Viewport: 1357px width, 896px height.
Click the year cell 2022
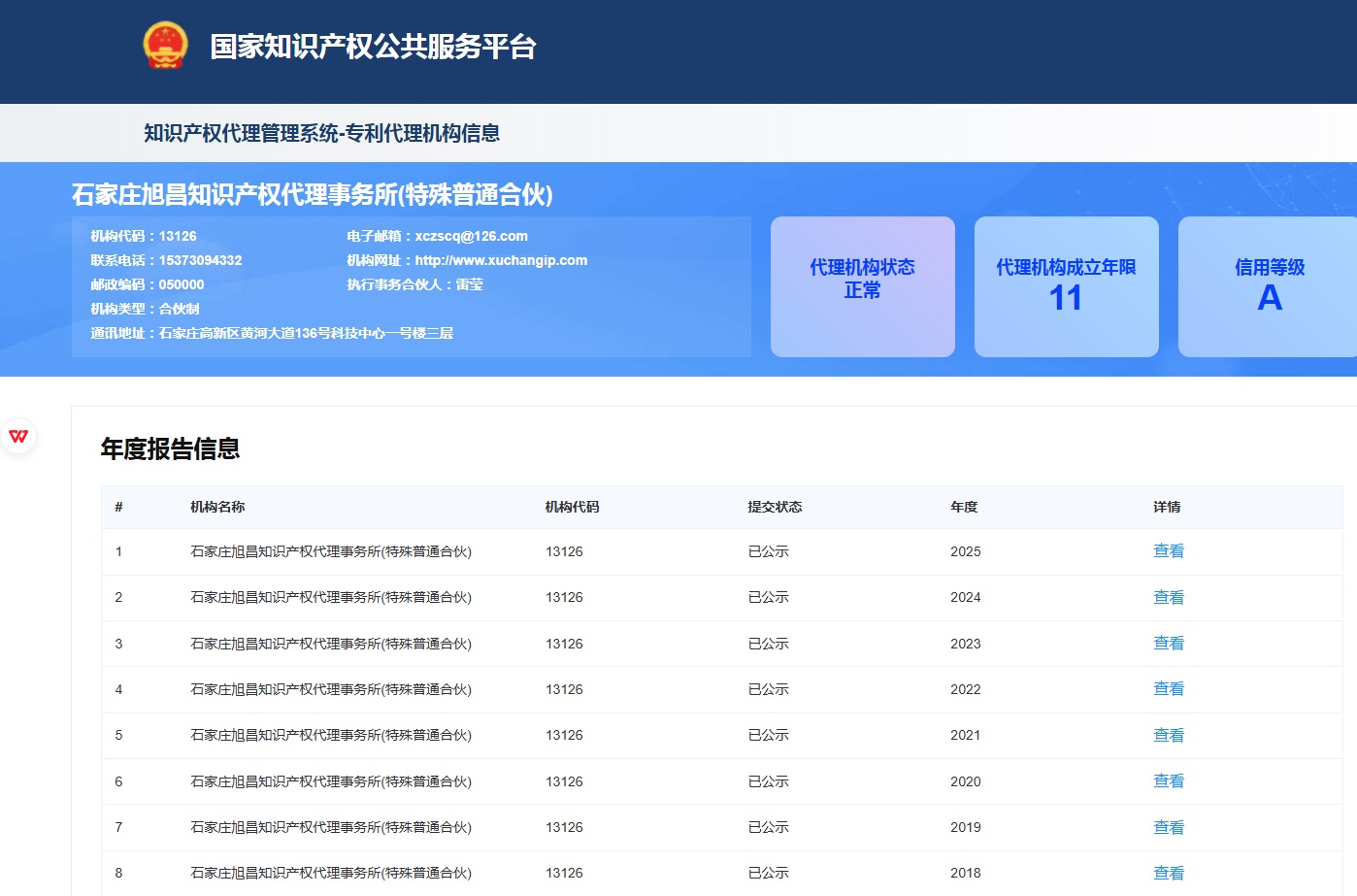point(966,689)
